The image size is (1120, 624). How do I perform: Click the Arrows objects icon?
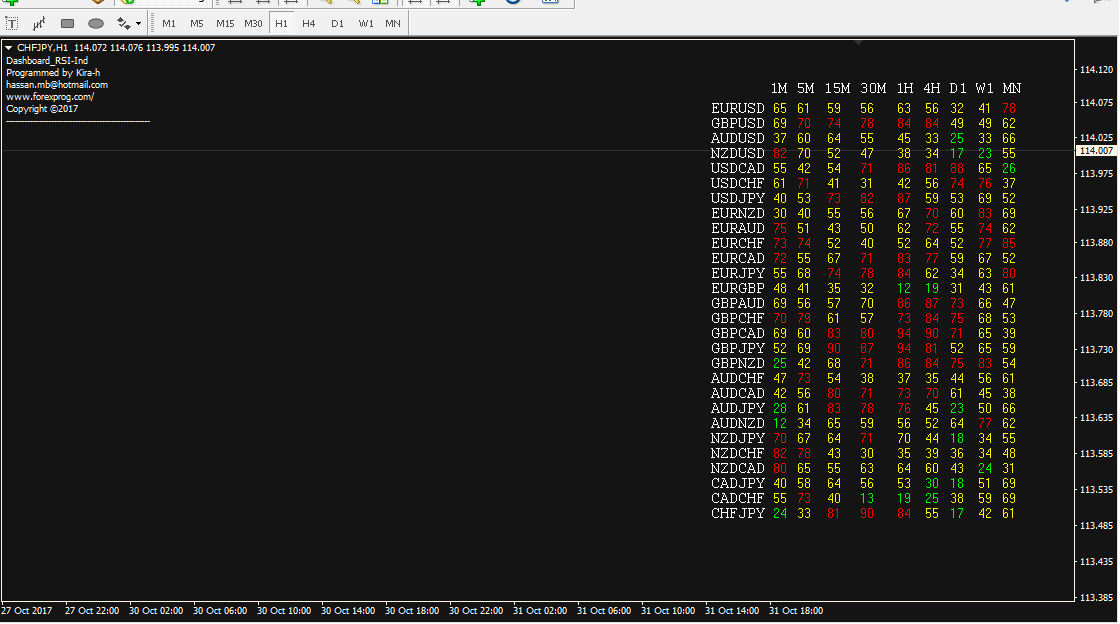tap(124, 23)
